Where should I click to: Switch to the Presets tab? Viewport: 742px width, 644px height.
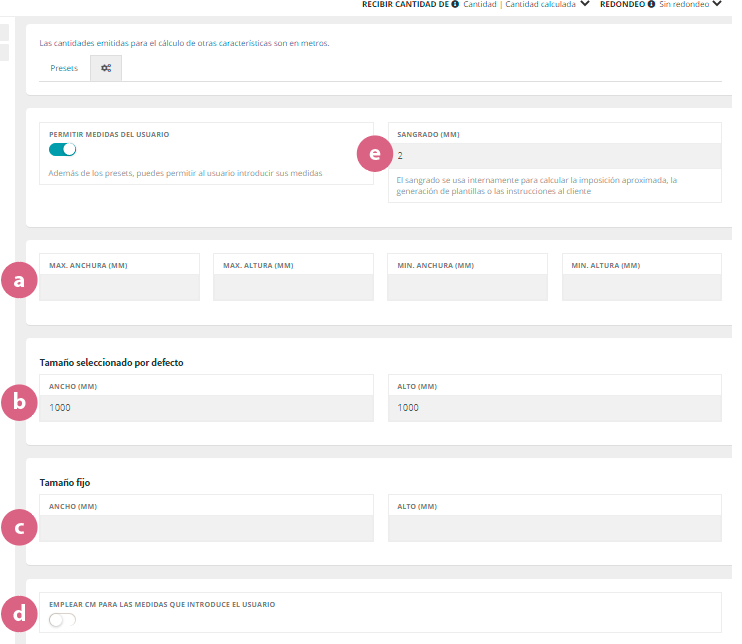click(64, 69)
